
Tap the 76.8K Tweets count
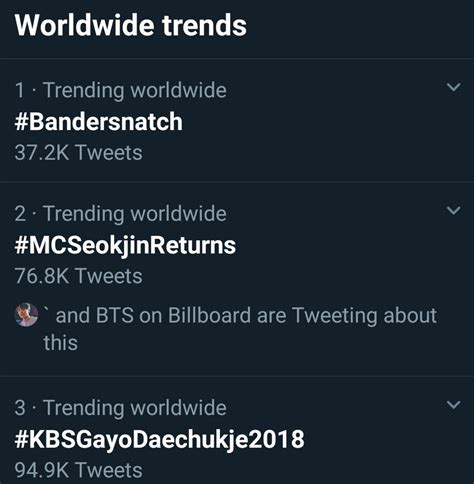[x=78, y=276]
